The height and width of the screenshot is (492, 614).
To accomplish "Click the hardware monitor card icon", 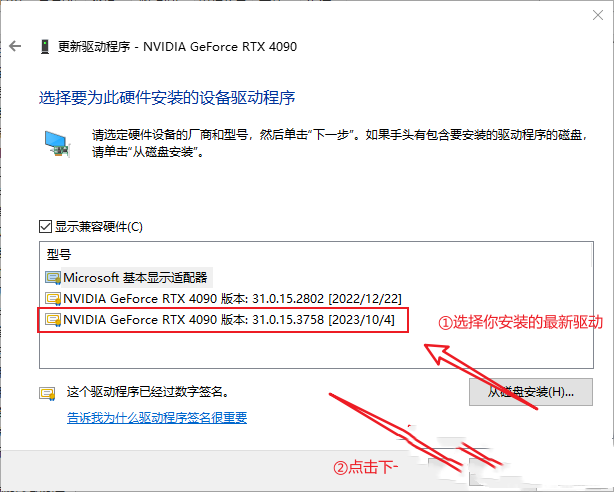I will pyautogui.click(x=57, y=144).
